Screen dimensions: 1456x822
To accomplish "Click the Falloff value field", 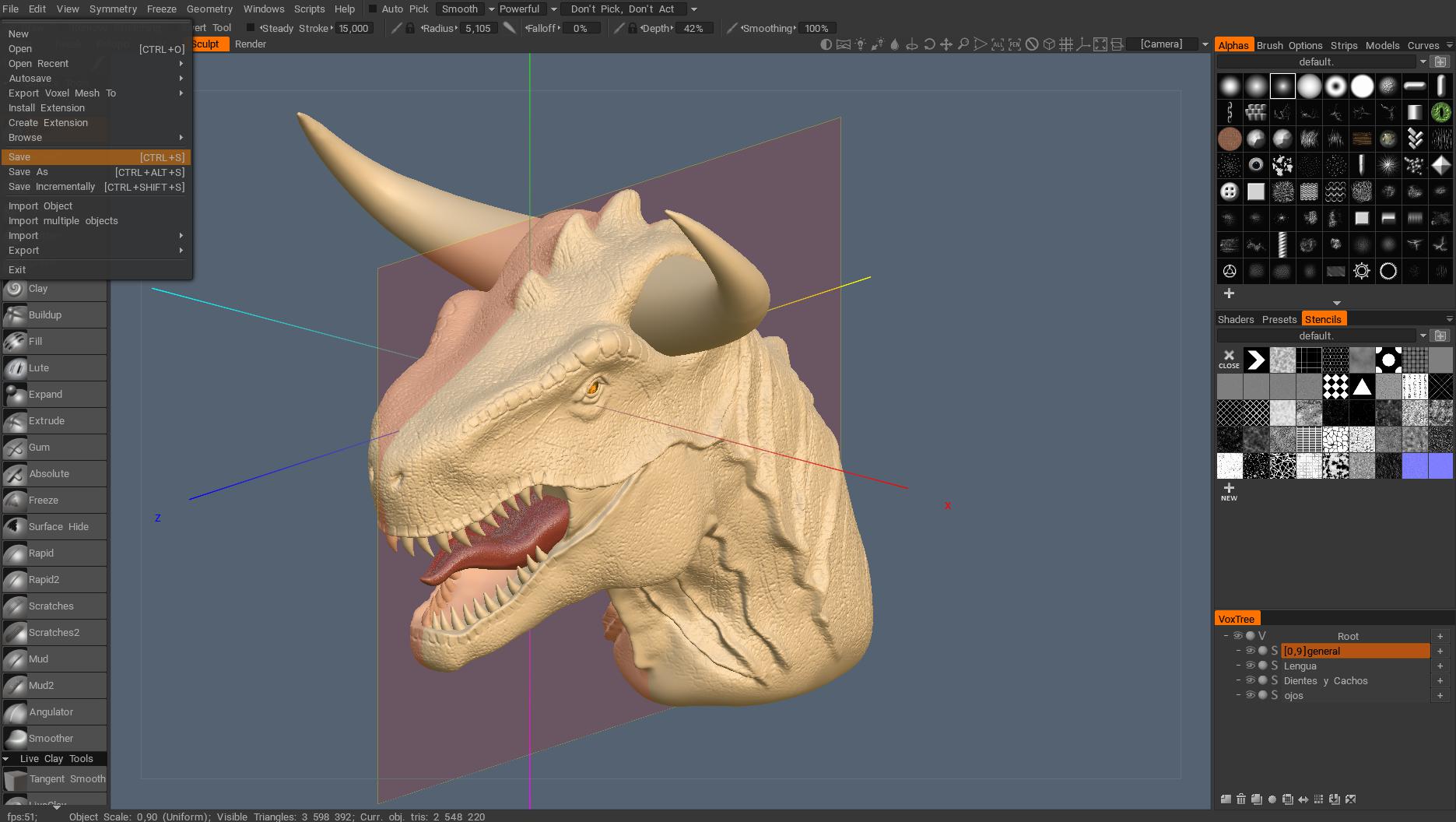I will point(581,28).
